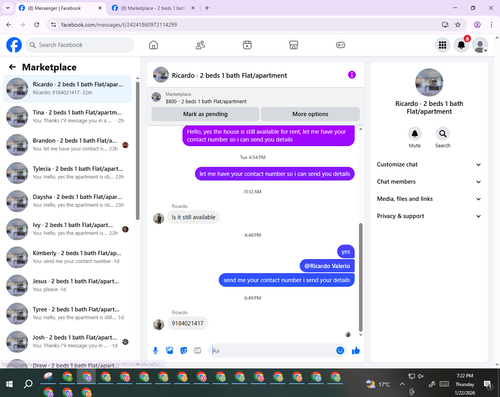500x397 pixels.
Task: Open the Video icon in top navigation
Action: tap(247, 45)
